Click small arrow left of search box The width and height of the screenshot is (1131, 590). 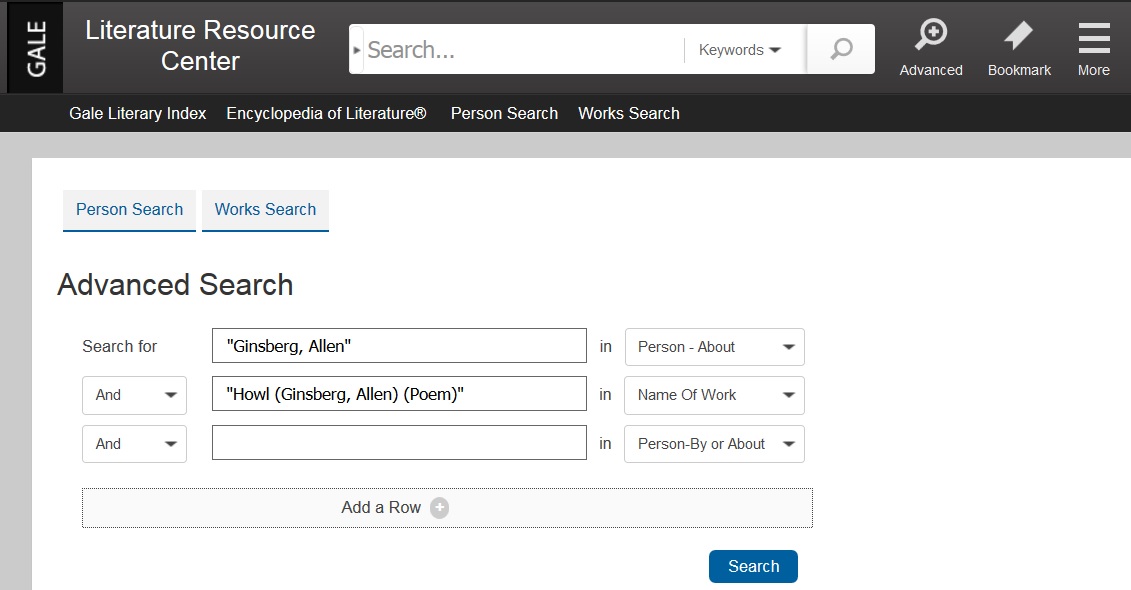click(x=356, y=50)
